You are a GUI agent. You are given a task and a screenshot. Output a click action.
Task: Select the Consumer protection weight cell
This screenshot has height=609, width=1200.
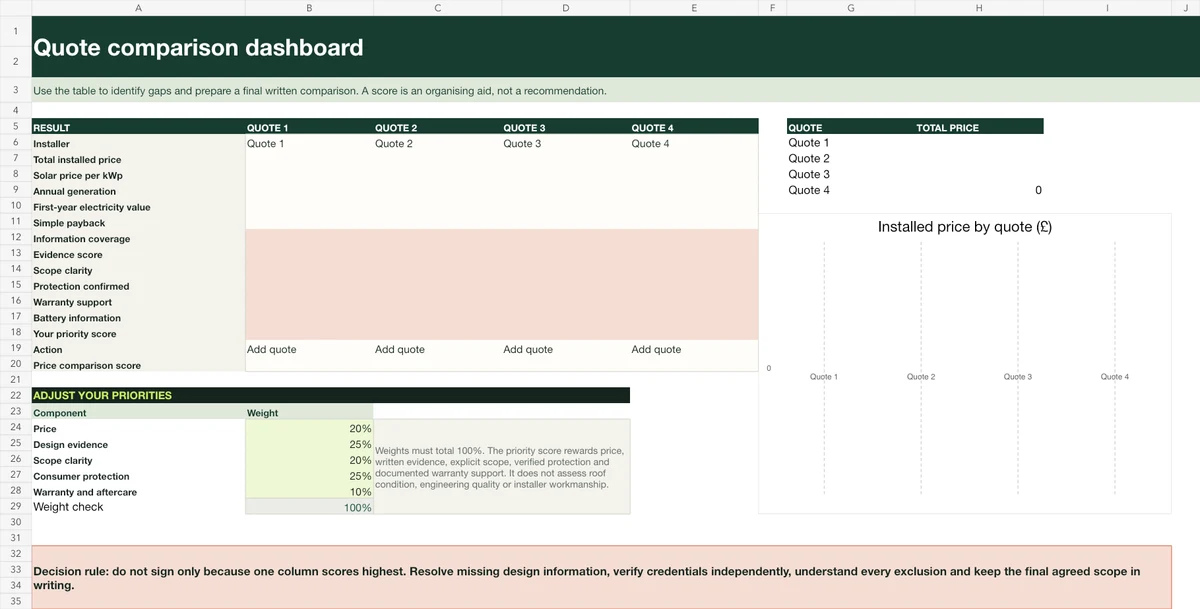[x=309, y=476]
